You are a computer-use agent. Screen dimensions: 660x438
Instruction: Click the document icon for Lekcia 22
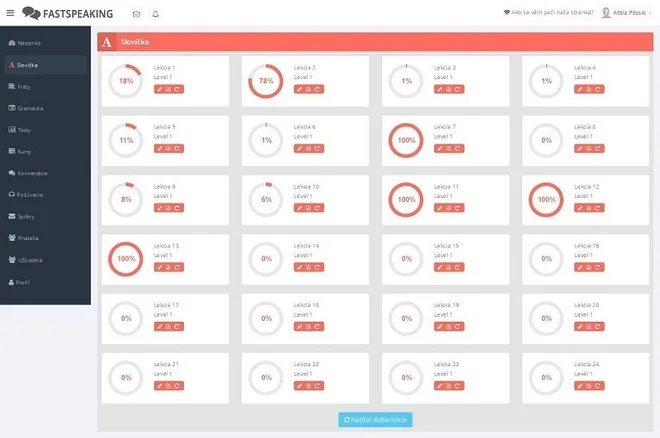point(308,385)
